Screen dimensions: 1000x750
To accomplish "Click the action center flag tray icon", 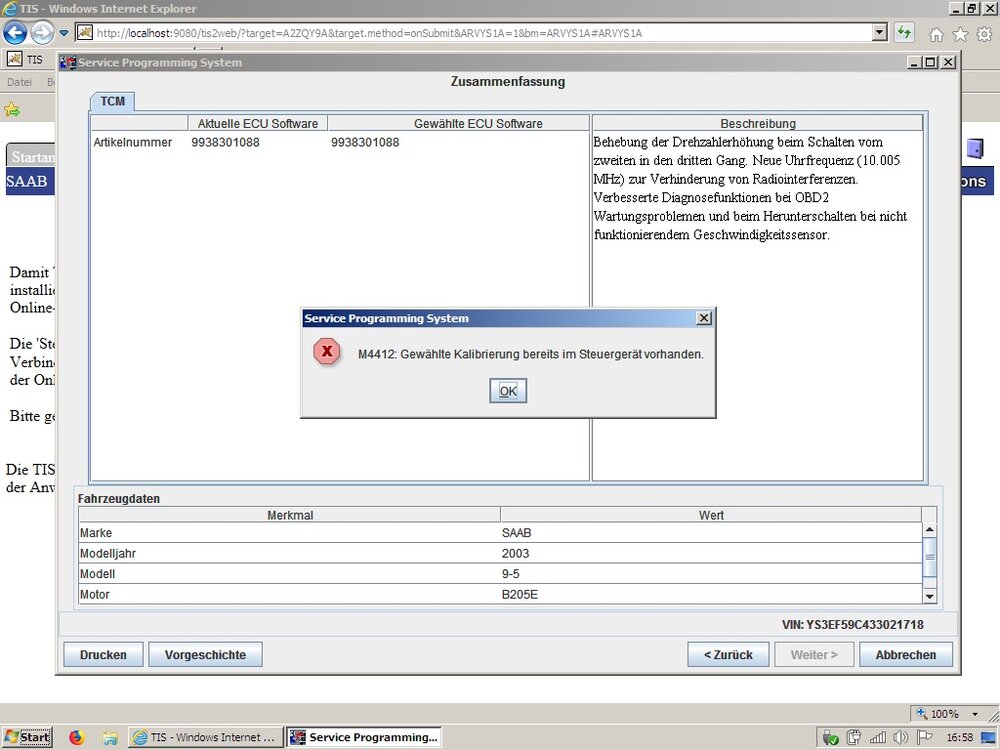I will (x=923, y=738).
